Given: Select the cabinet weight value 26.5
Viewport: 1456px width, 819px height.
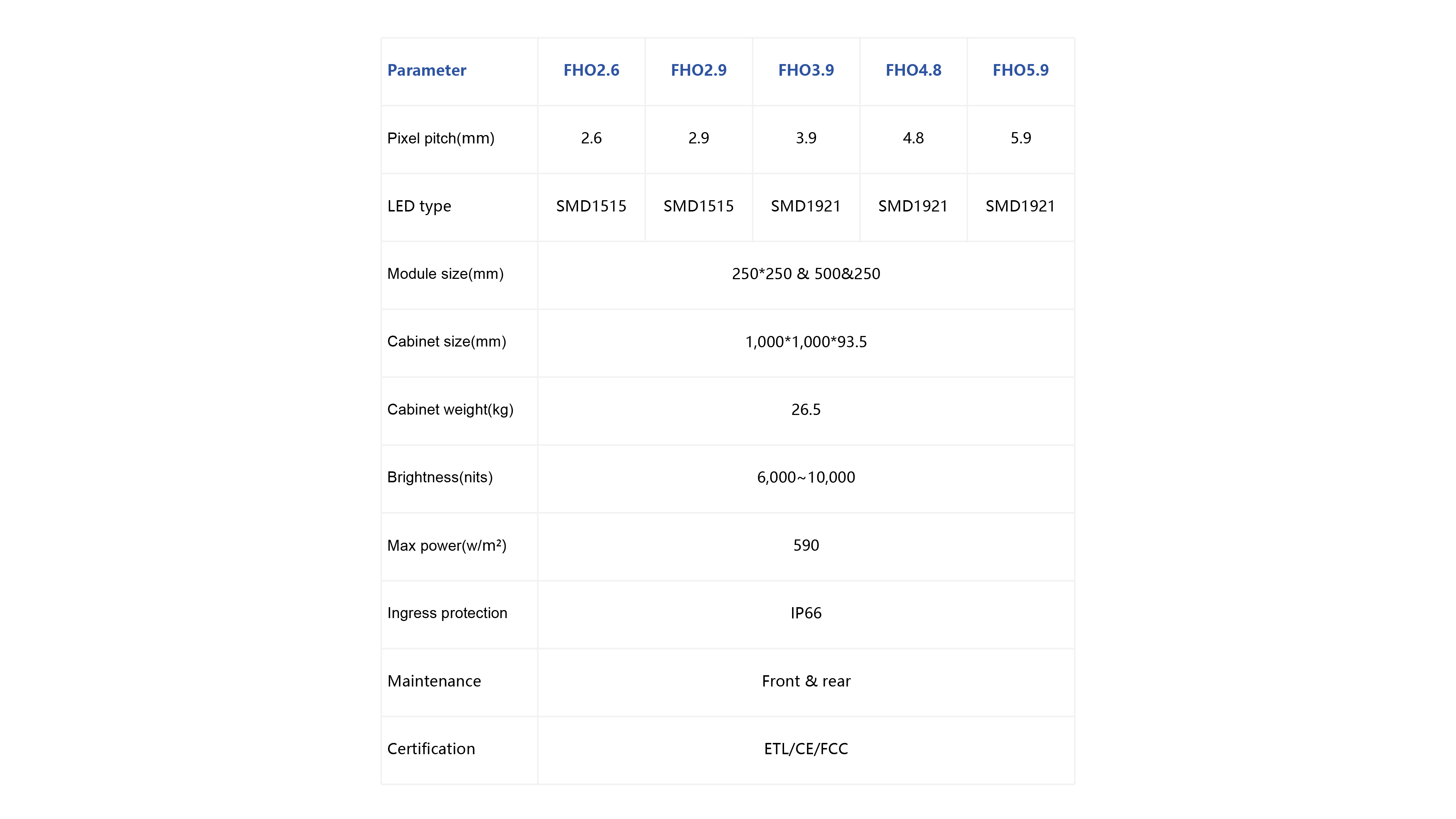Looking at the screenshot, I should 806,410.
